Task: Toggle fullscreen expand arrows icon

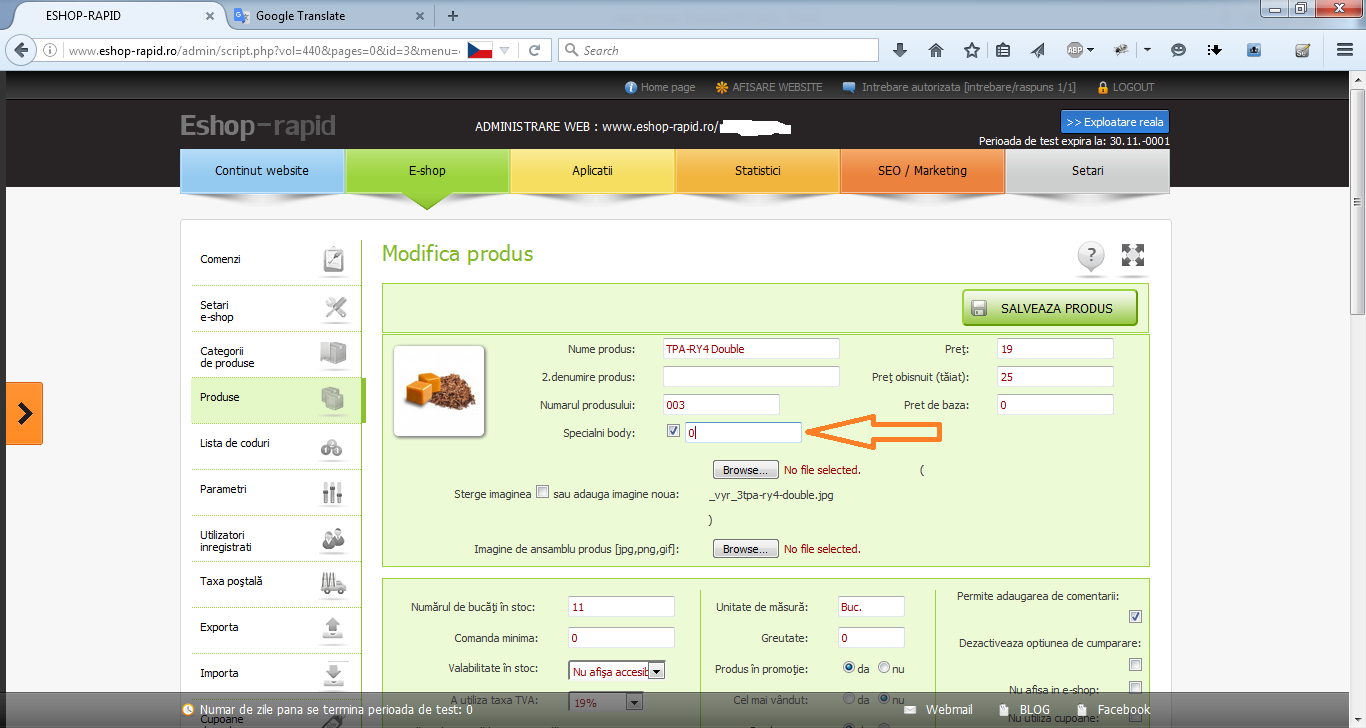Action: point(1133,255)
